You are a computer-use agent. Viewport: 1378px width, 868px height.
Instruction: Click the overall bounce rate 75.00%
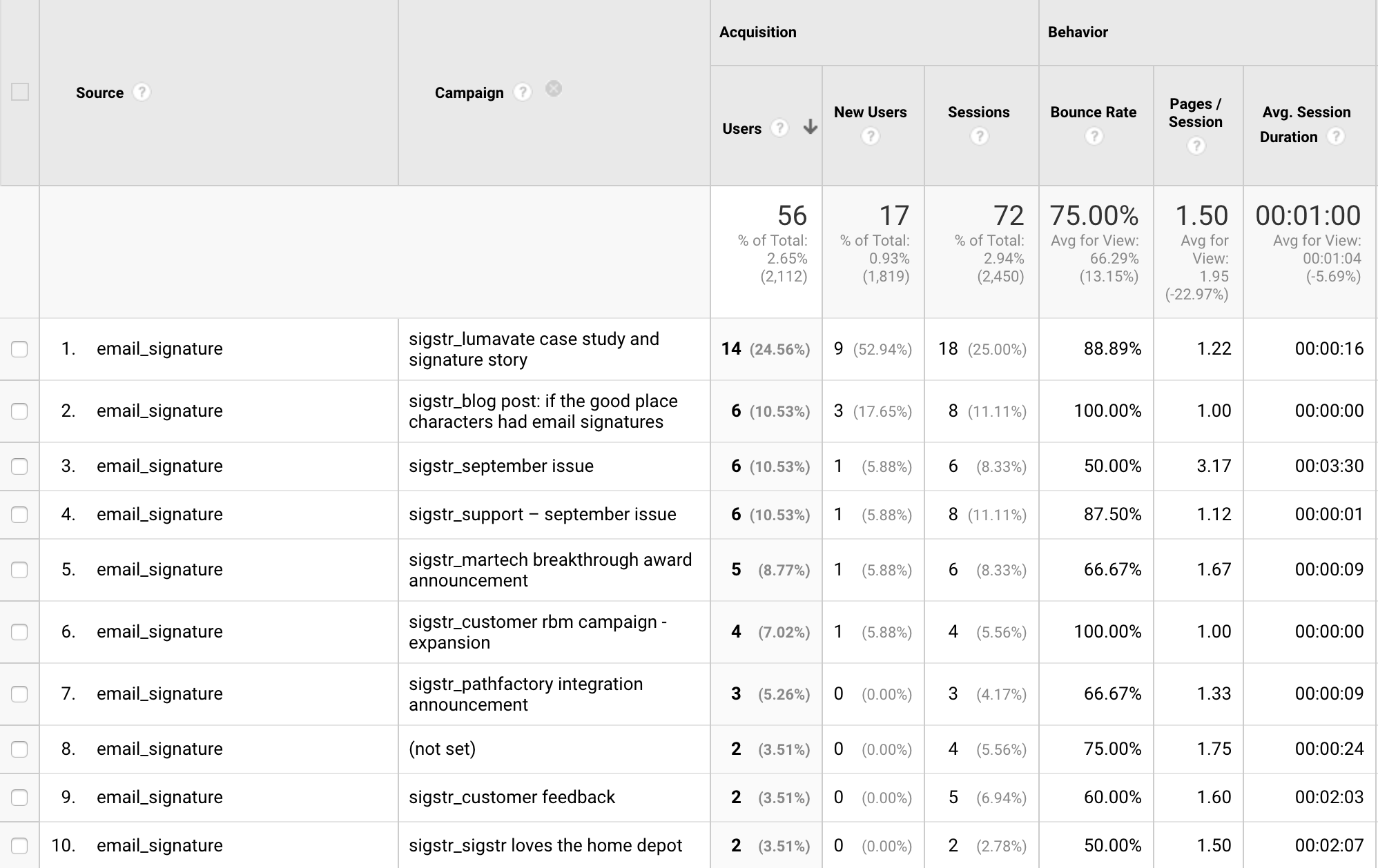pos(1094,216)
